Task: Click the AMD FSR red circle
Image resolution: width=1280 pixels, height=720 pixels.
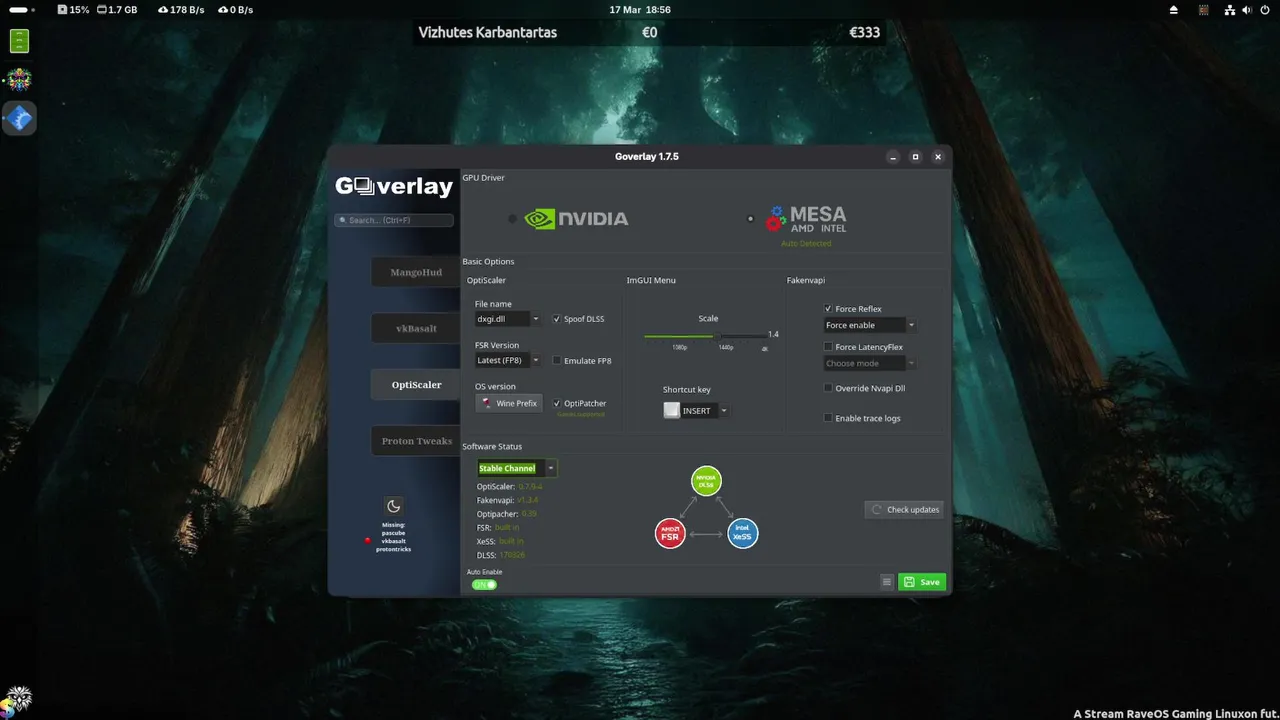Action: [x=670, y=533]
